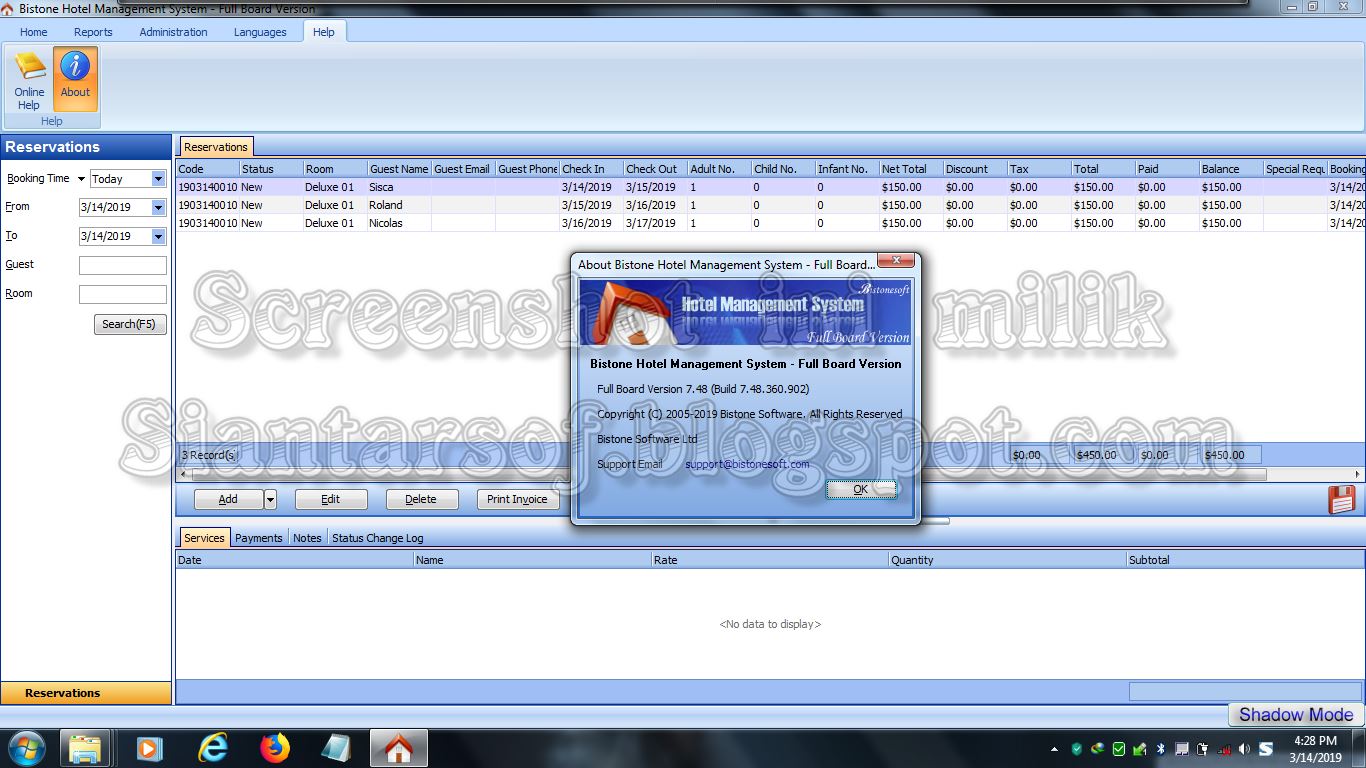Focus the Guest search input field

[x=123, y=265]
